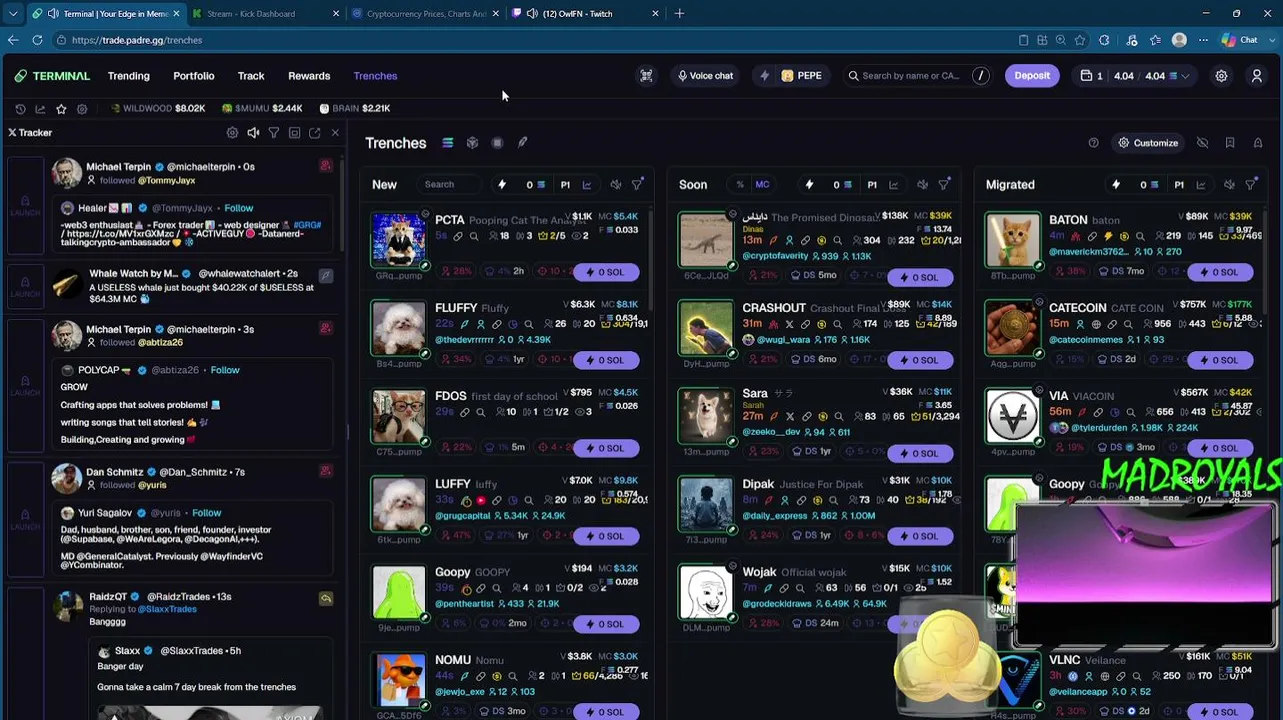Screen dimensions: 1283x720
Task: Open the P1 preset in Soon column
Action: click(x=872, y=185)
